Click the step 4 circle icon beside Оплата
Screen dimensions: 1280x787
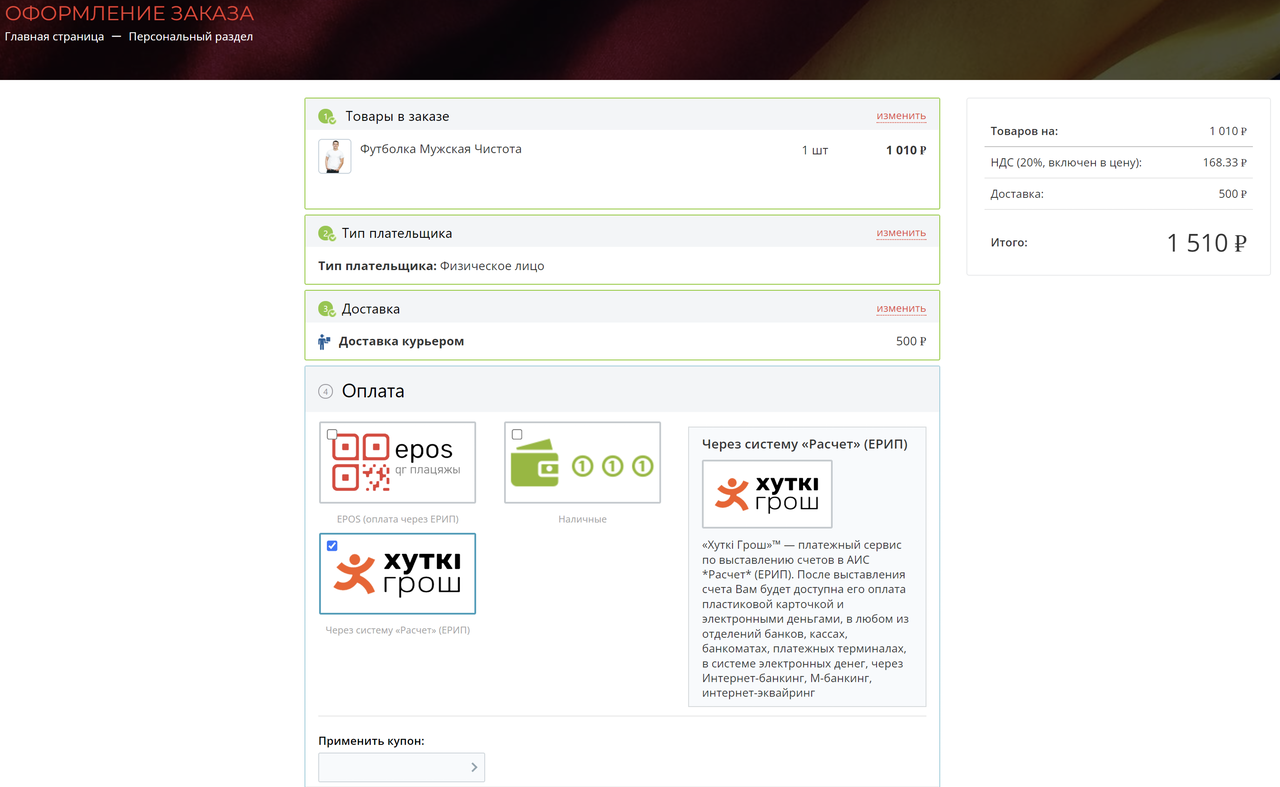tap(325, 391)
